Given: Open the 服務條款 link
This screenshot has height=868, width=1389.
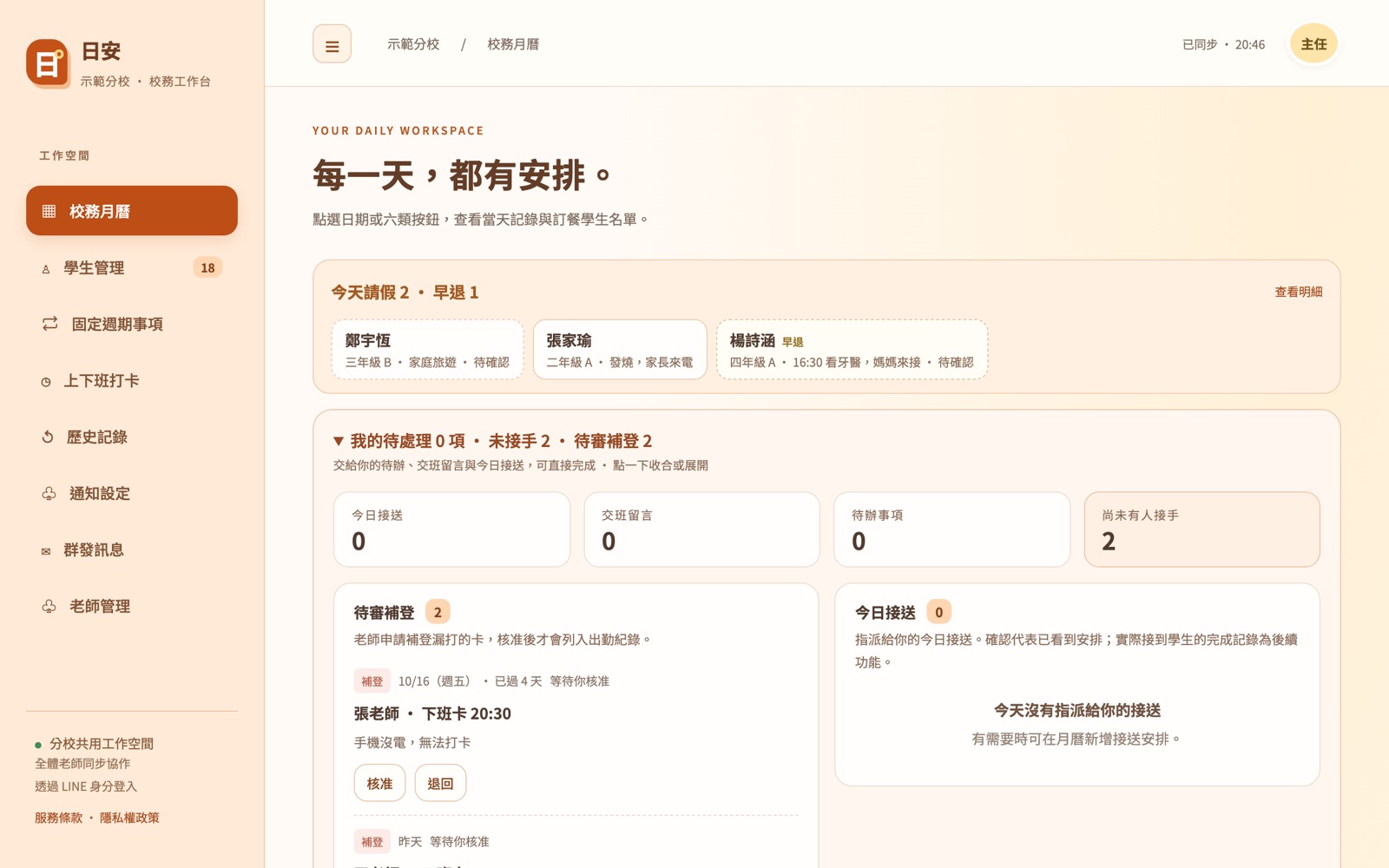Looking at the screenshot, I should (58, 818).
